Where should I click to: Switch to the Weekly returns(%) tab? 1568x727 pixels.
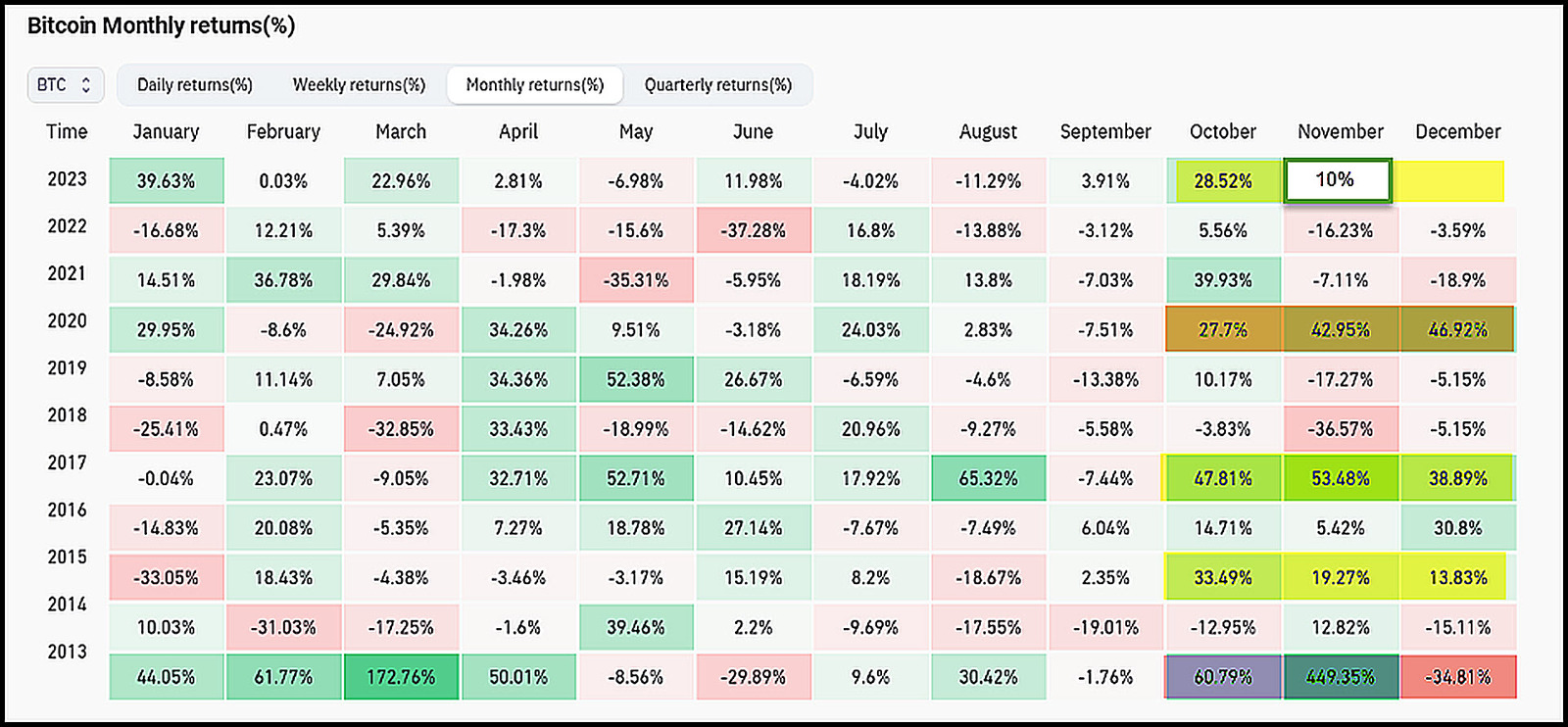[x=359, y=85]
